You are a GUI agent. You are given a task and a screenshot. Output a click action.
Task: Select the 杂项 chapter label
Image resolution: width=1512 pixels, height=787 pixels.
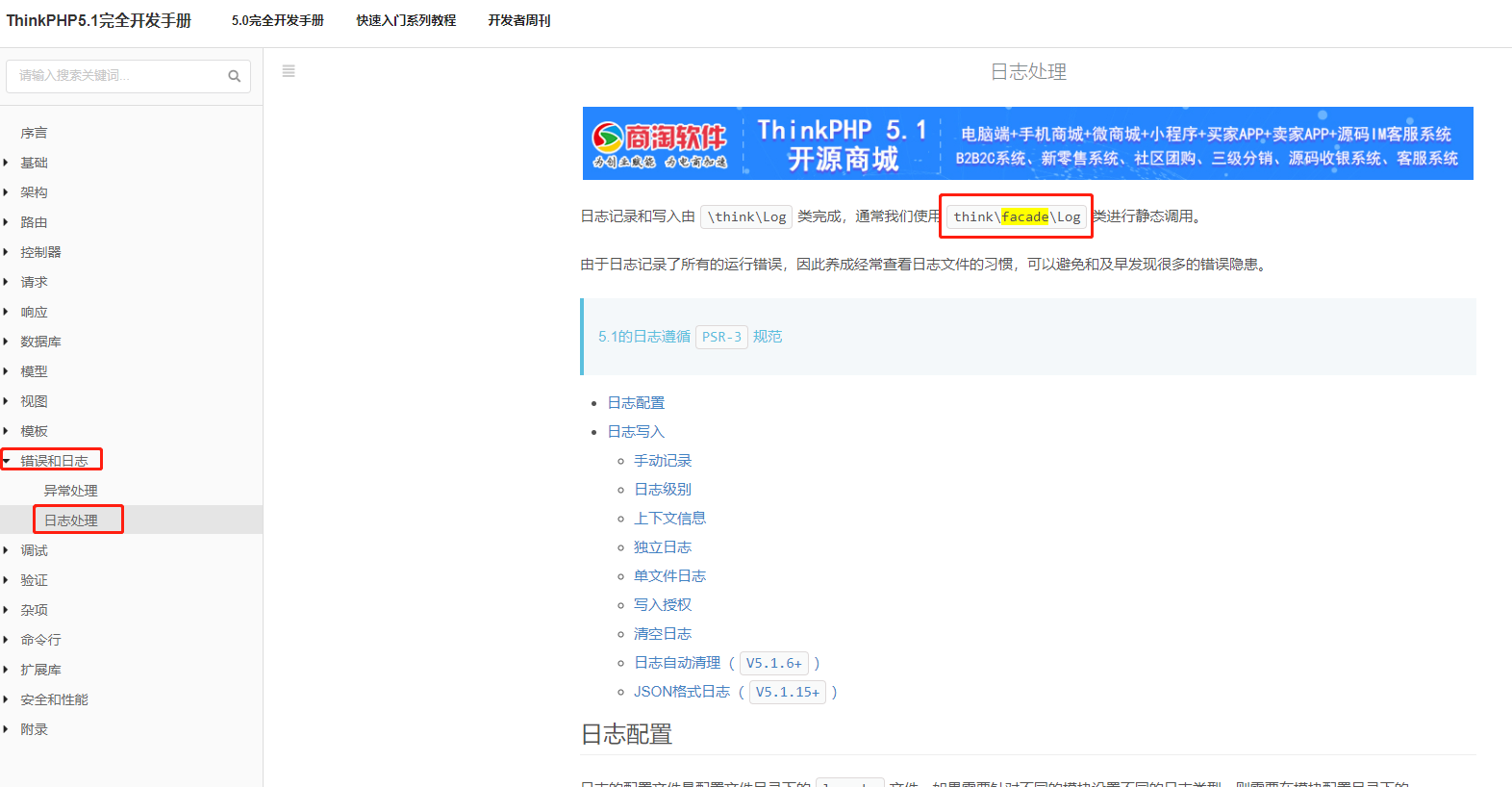[34, 610]
